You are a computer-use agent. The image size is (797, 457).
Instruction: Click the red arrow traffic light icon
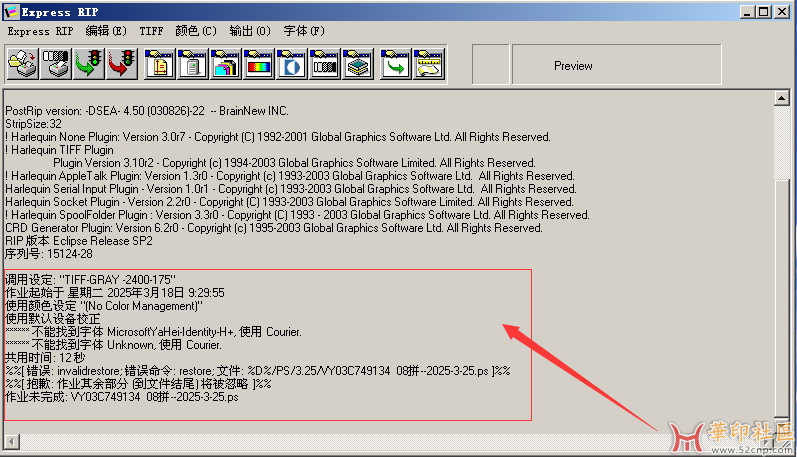[122, 64]
